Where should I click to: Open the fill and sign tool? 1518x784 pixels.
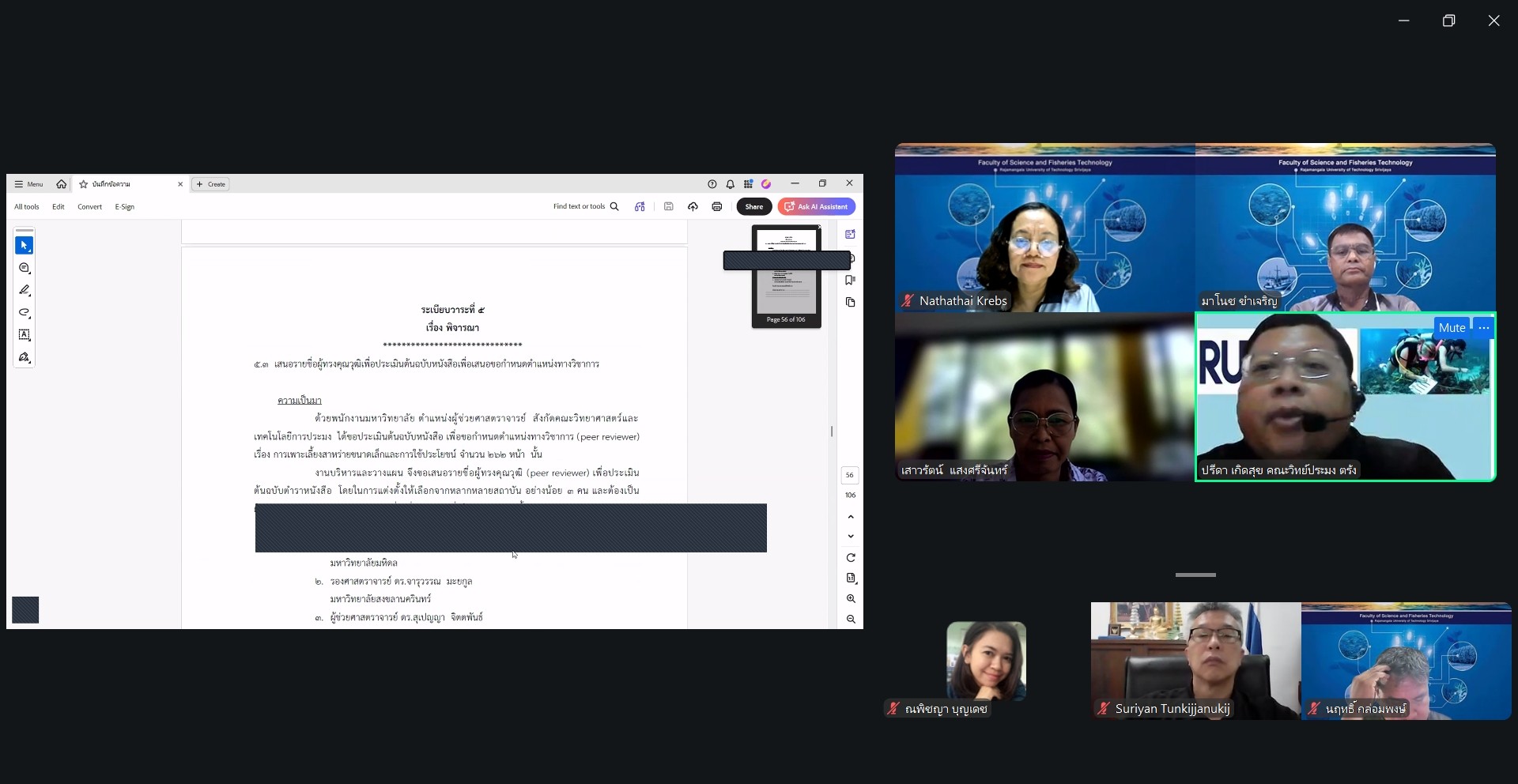coord(25,358)
